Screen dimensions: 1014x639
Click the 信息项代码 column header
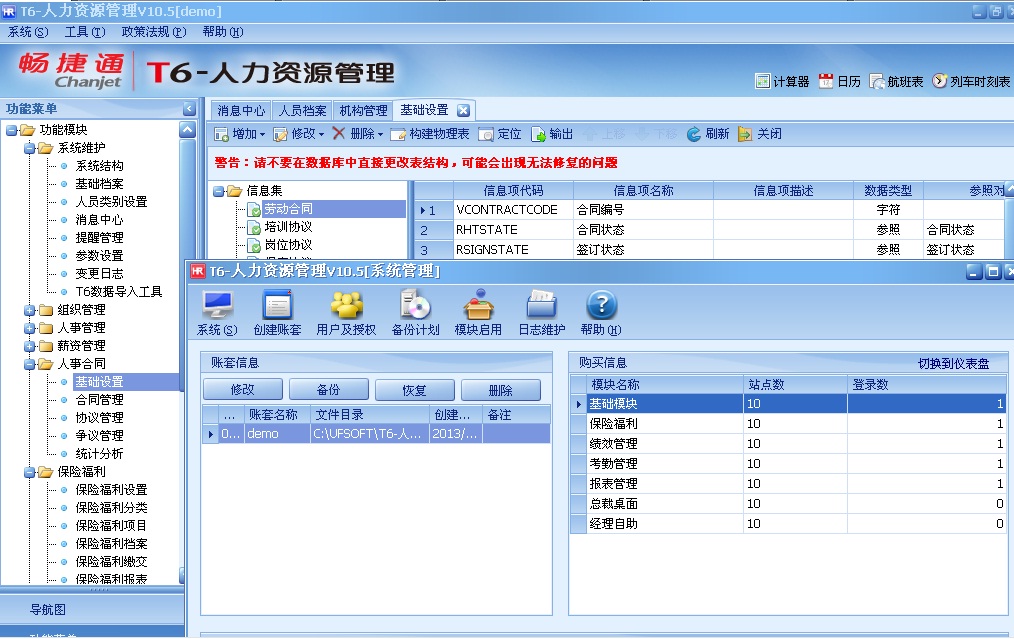513,191
